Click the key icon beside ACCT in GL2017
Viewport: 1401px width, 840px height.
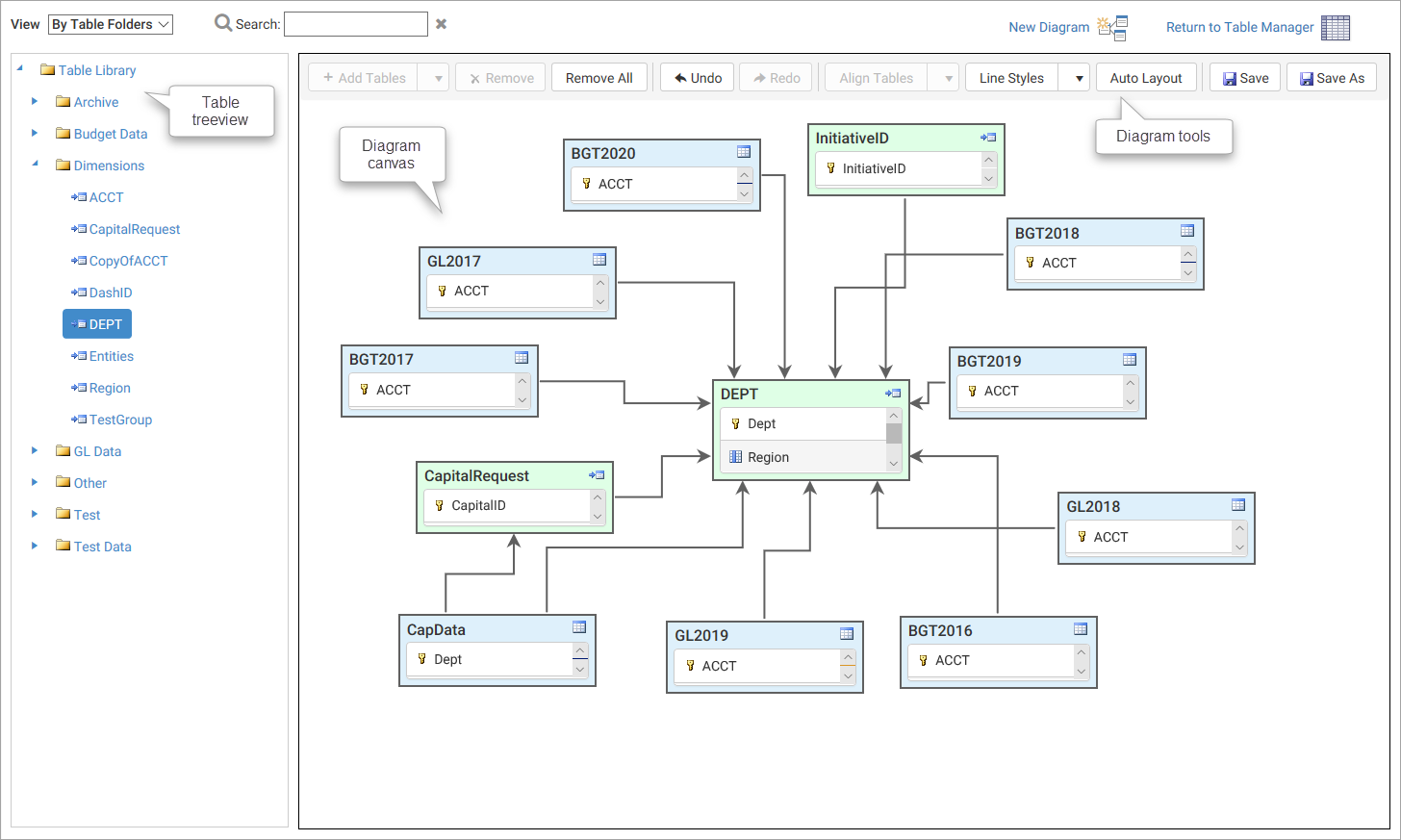(x=442, y=291)
